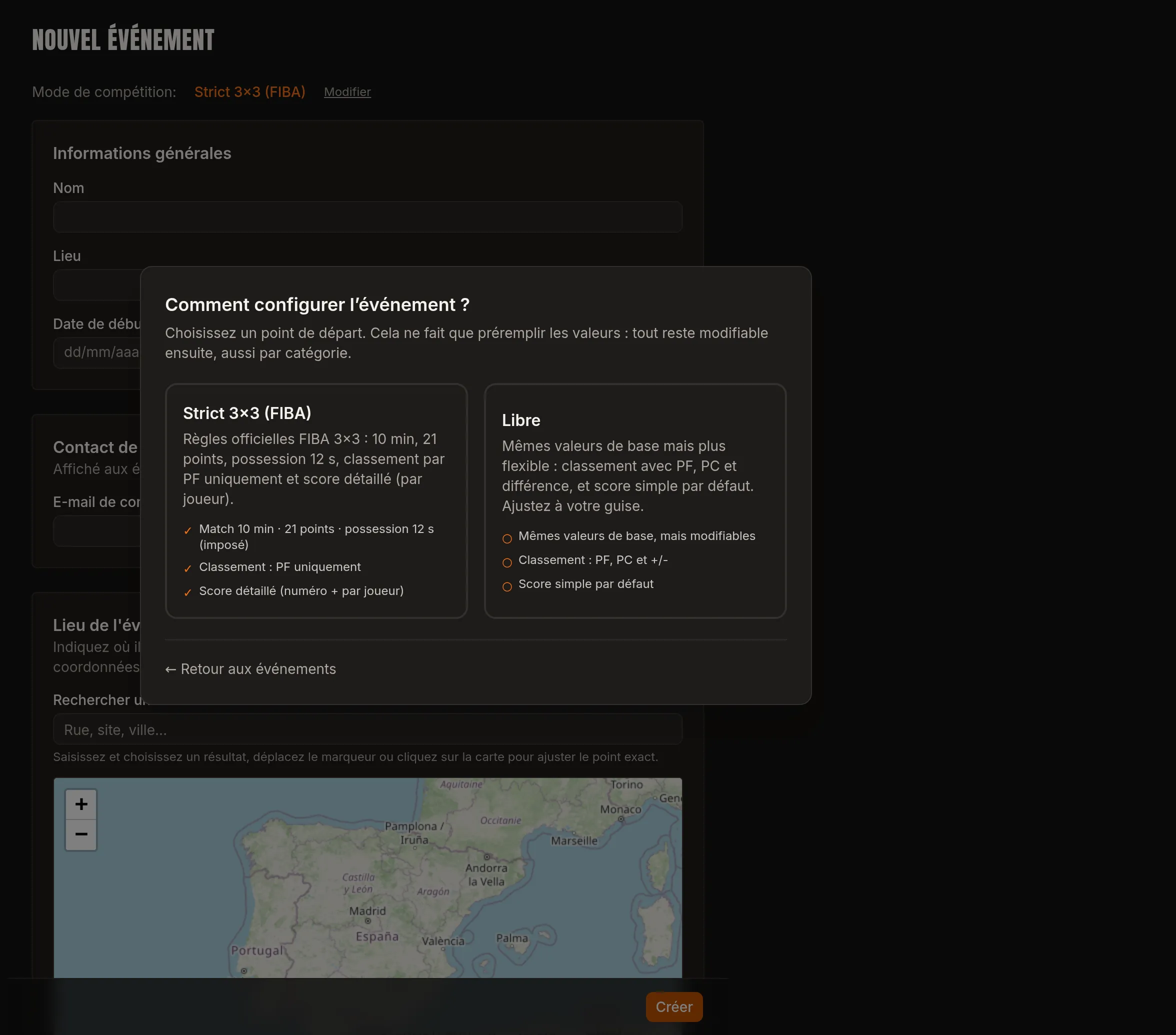Choose the Libre configuration card
The height and width of the screenshot is (1035, 1176).
tap(634, 500)
